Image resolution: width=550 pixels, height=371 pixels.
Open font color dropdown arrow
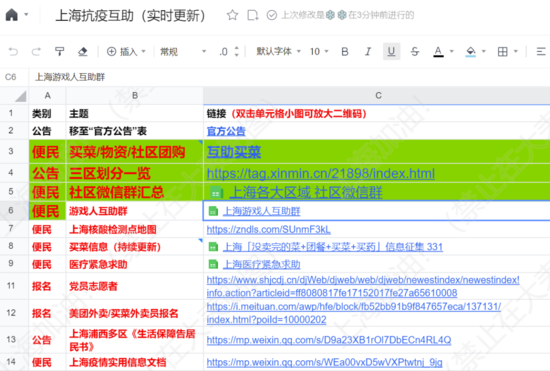451,52
